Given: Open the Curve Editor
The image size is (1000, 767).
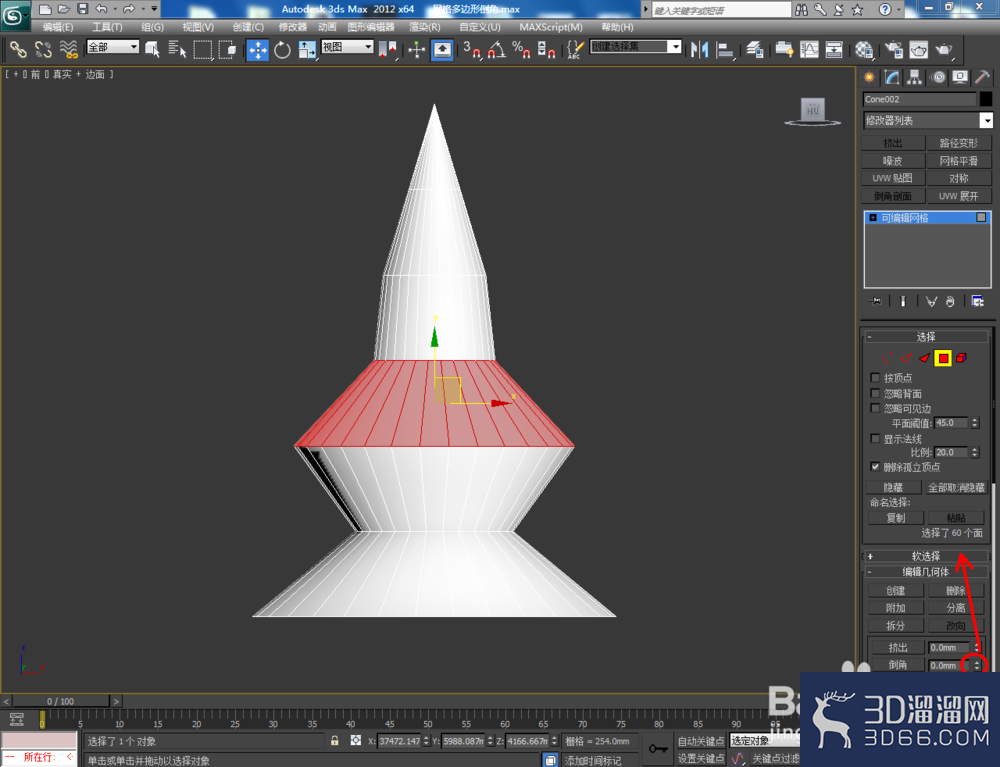Looking at the screenshot, I should tap(809, 49).
